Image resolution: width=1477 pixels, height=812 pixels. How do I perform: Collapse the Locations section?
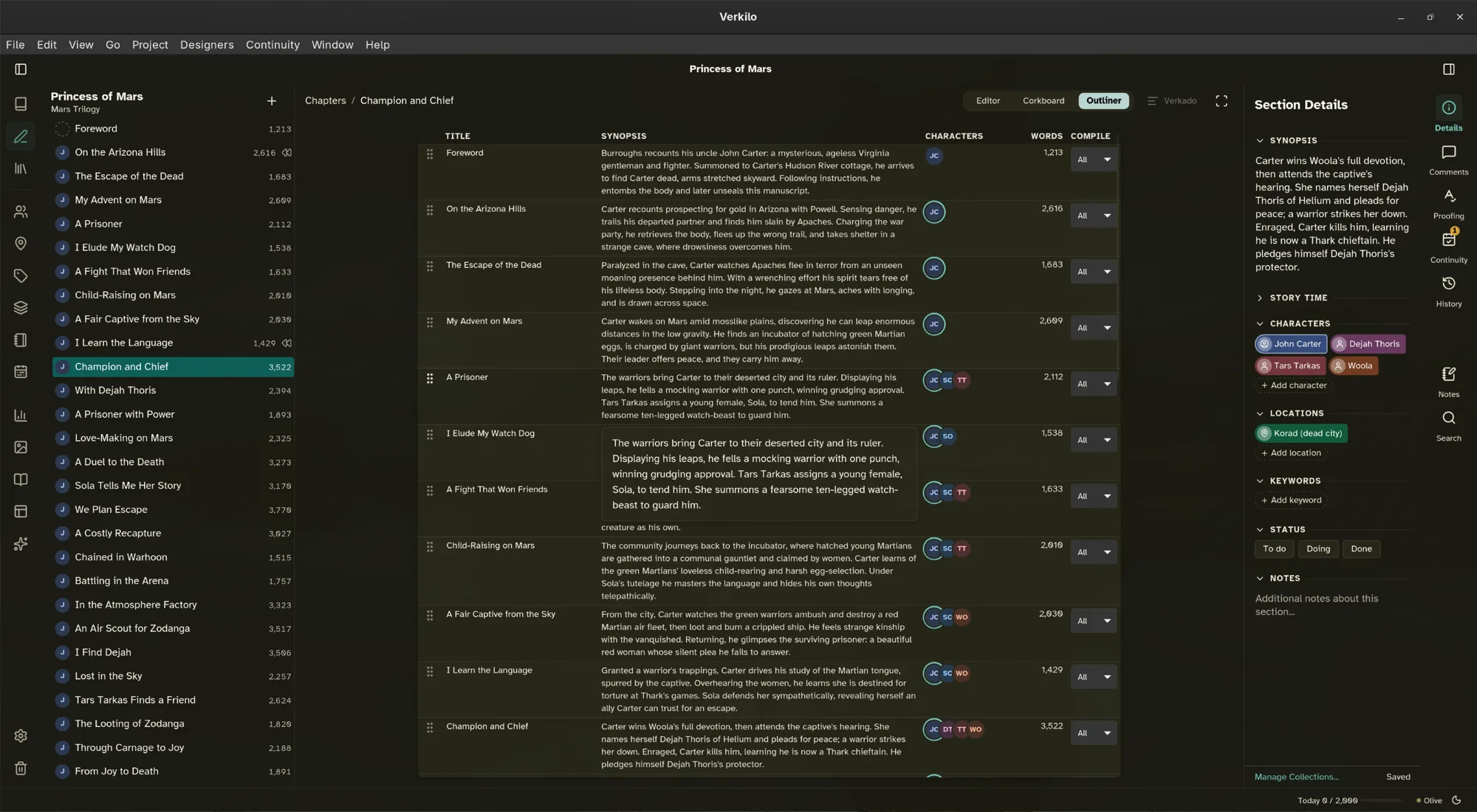click(x=1260, y=414)
